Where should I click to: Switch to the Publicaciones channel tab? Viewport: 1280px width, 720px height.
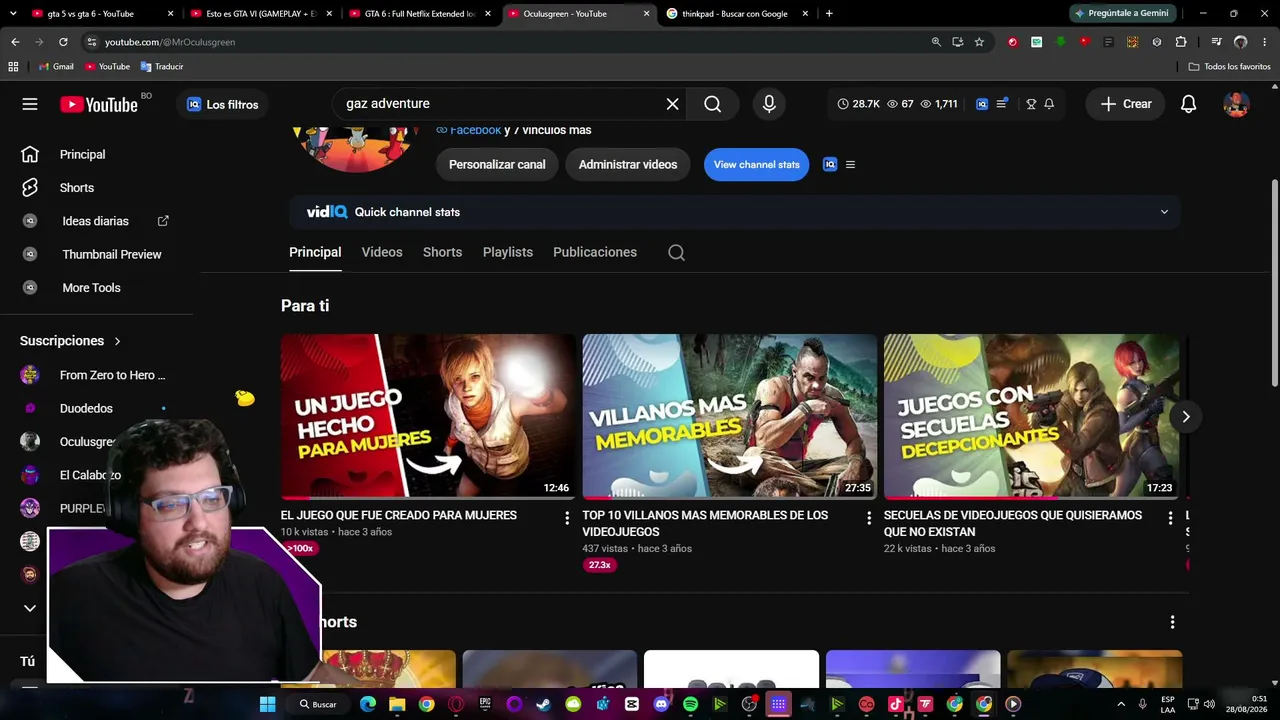[x=595, y=252]
